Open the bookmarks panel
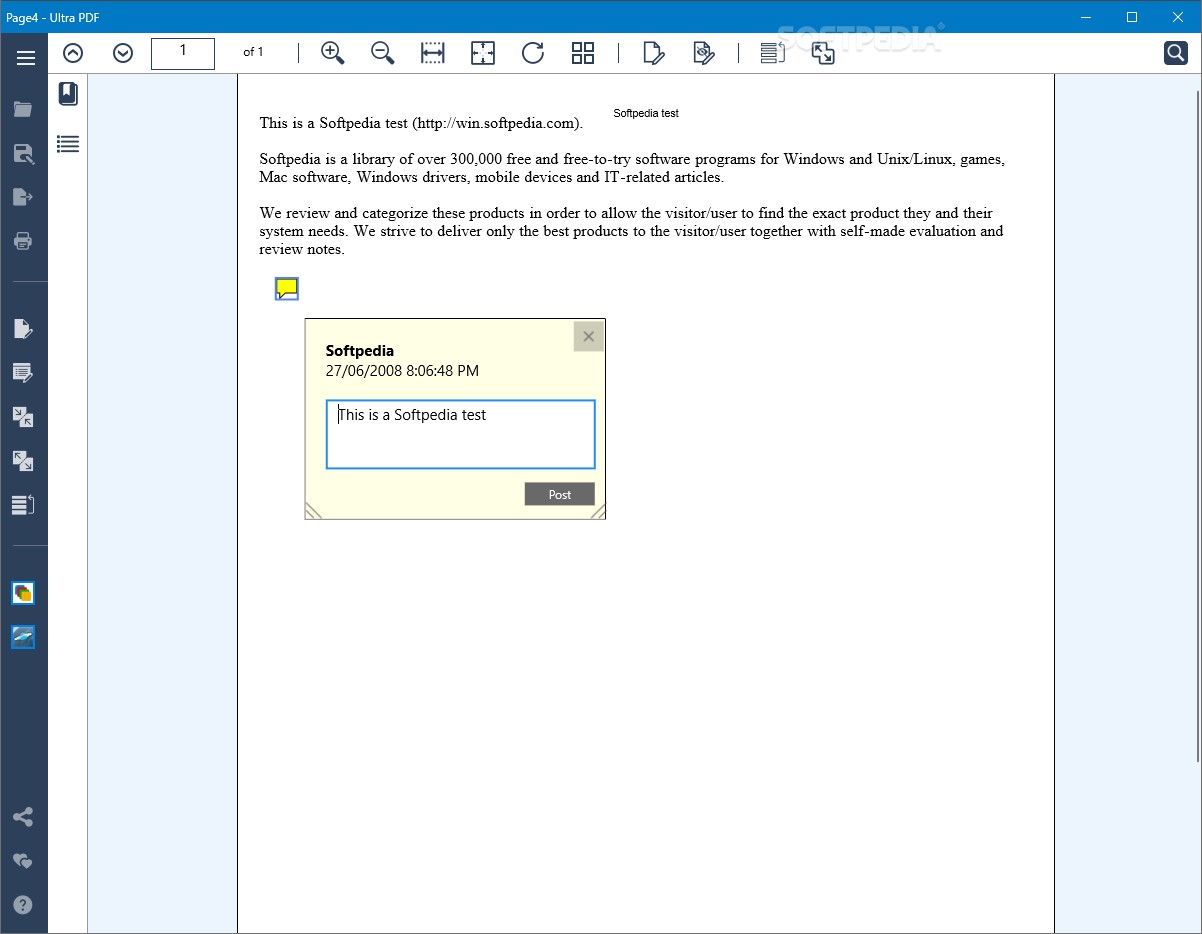The image size is (1202, 934). (68, 94)
